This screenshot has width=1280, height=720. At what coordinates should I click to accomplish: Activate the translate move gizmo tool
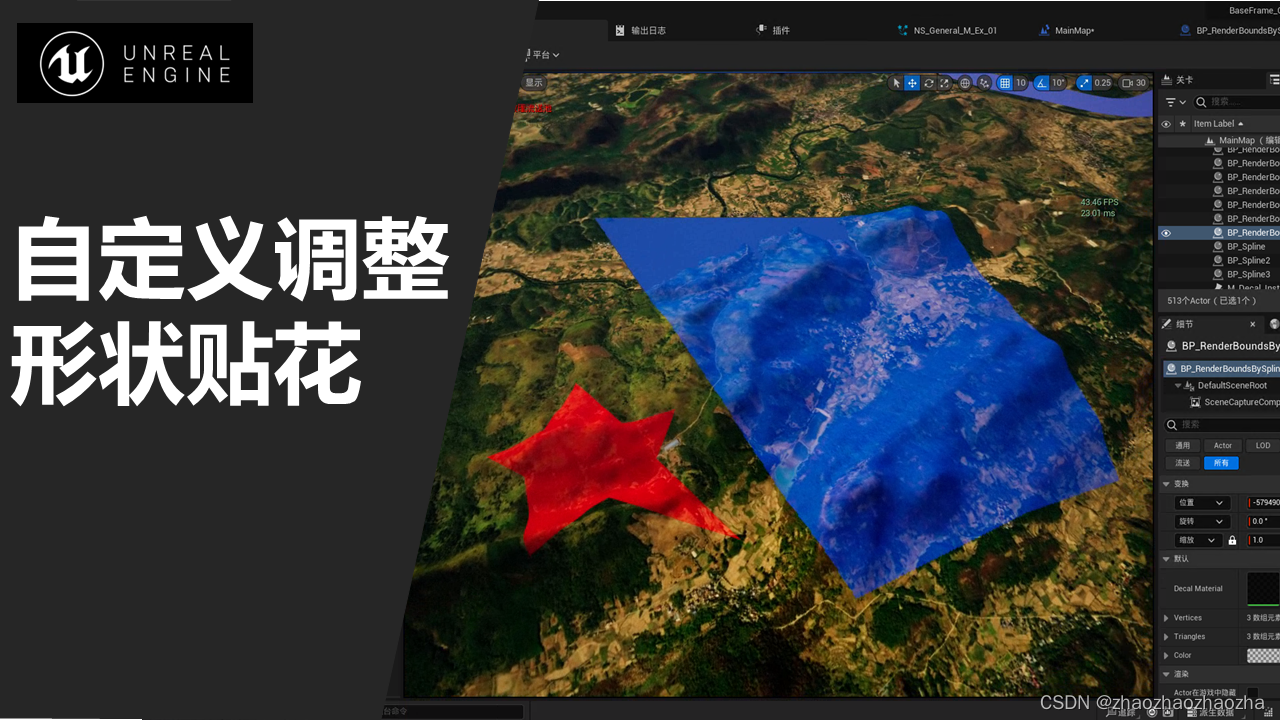click(912, 83)
